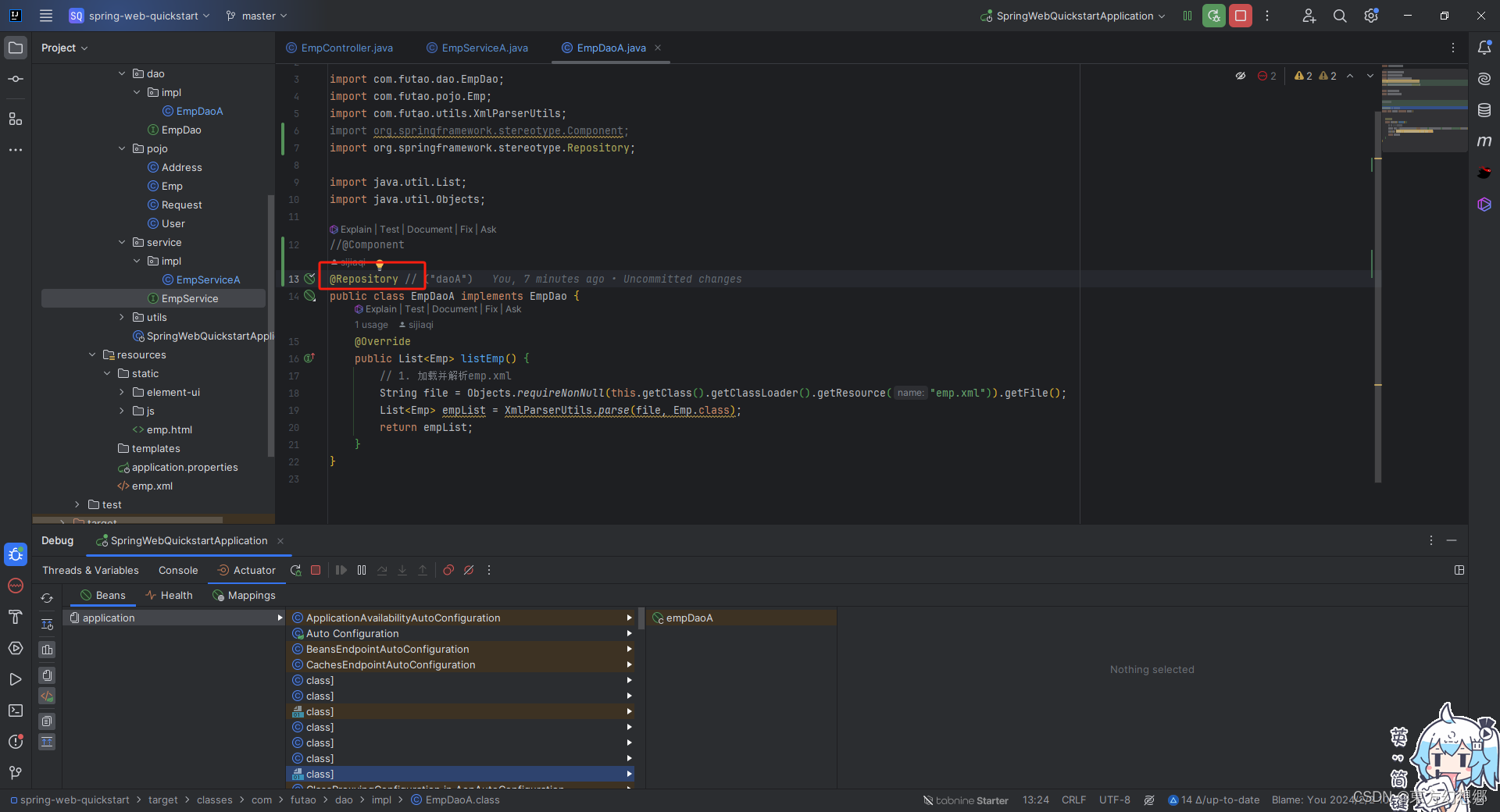Open the Git tool window
Image resolution: width=1500 pixels, height=812 pixels.
(x=16, y=773)
